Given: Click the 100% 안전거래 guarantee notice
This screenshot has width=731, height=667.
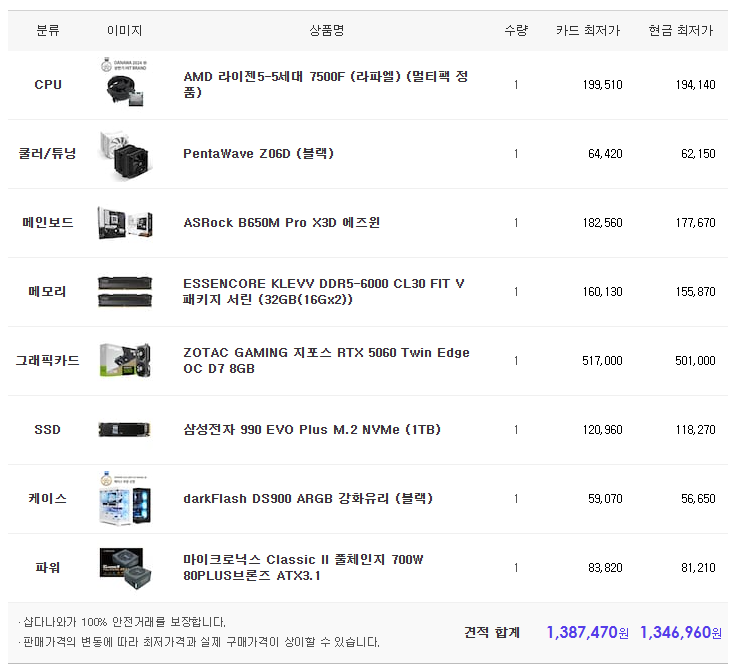Looking at the screenshot, I should (x=122, y=622).
